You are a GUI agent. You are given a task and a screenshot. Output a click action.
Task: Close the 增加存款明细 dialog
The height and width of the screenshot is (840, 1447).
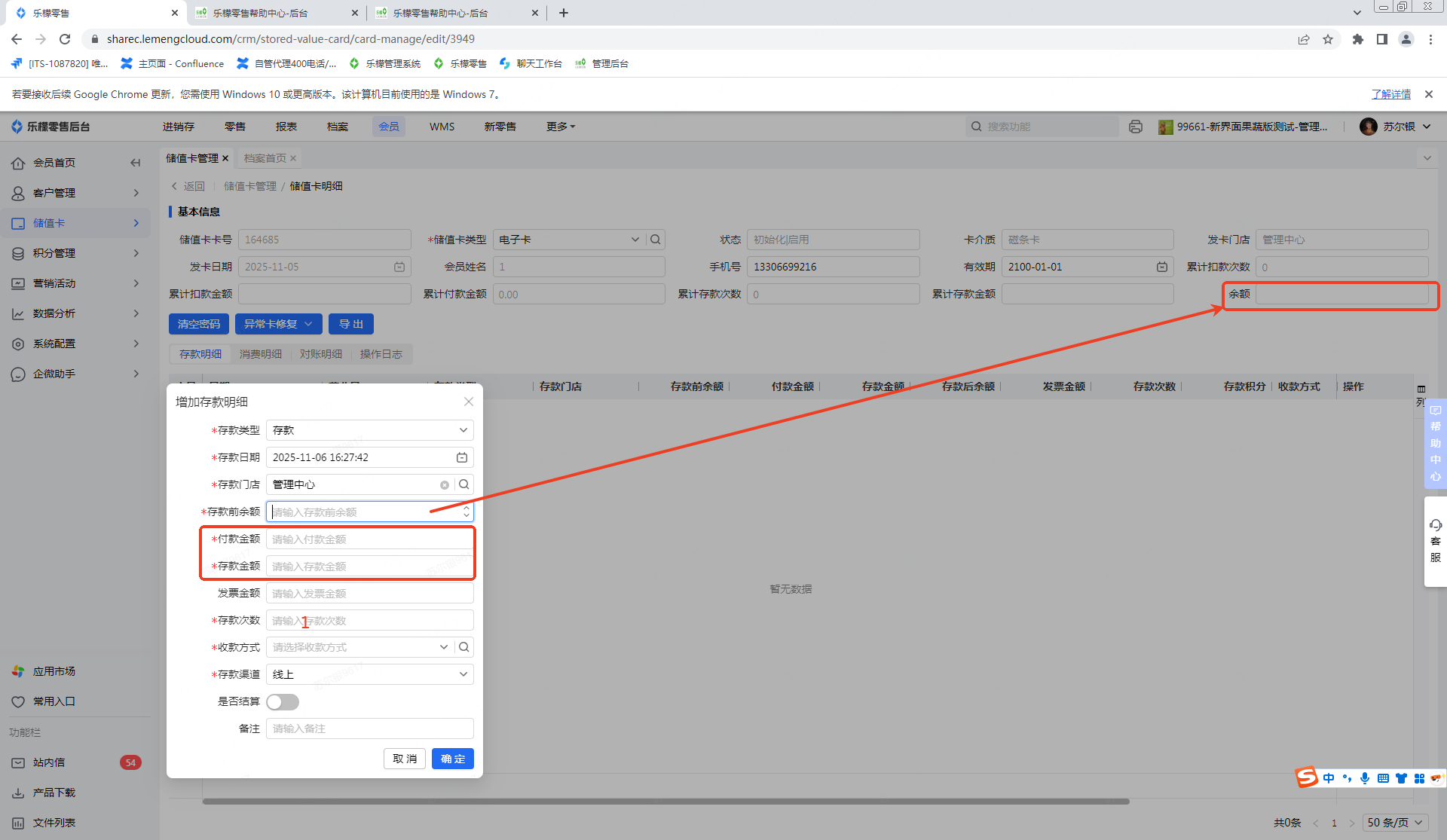pyautogui.click(x=468, y=402)
